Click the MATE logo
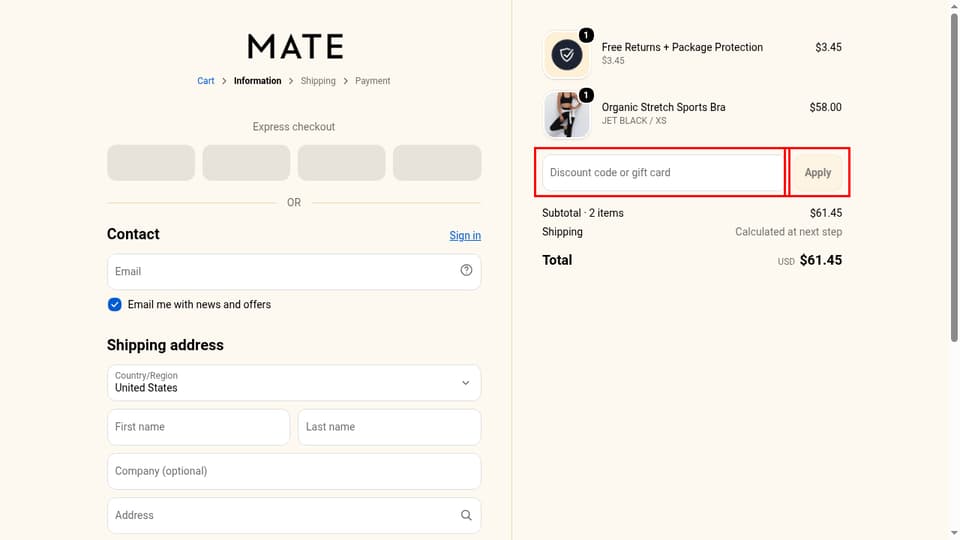 click(295, 47)
